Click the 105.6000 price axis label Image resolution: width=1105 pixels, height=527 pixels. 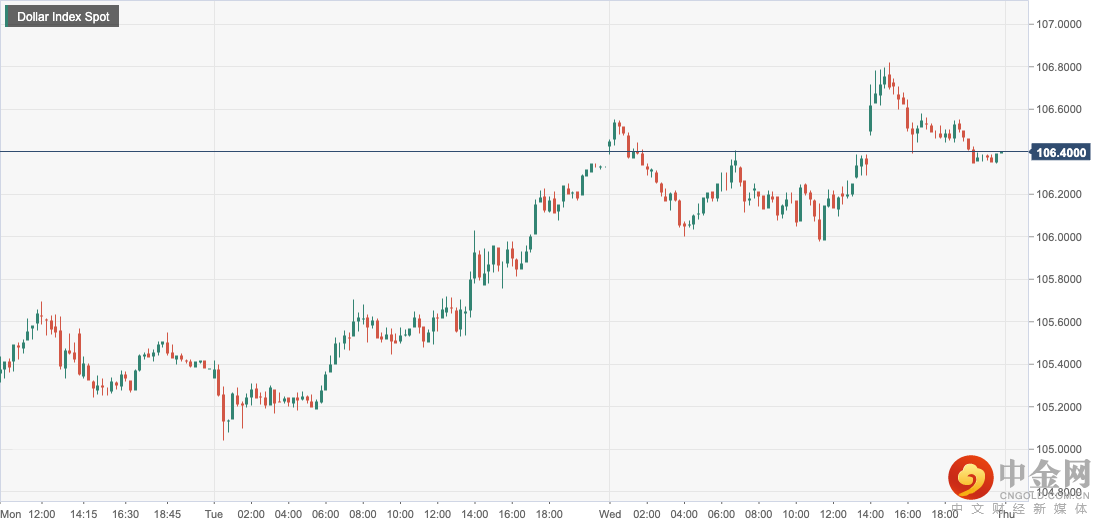tap(1061, 322)
